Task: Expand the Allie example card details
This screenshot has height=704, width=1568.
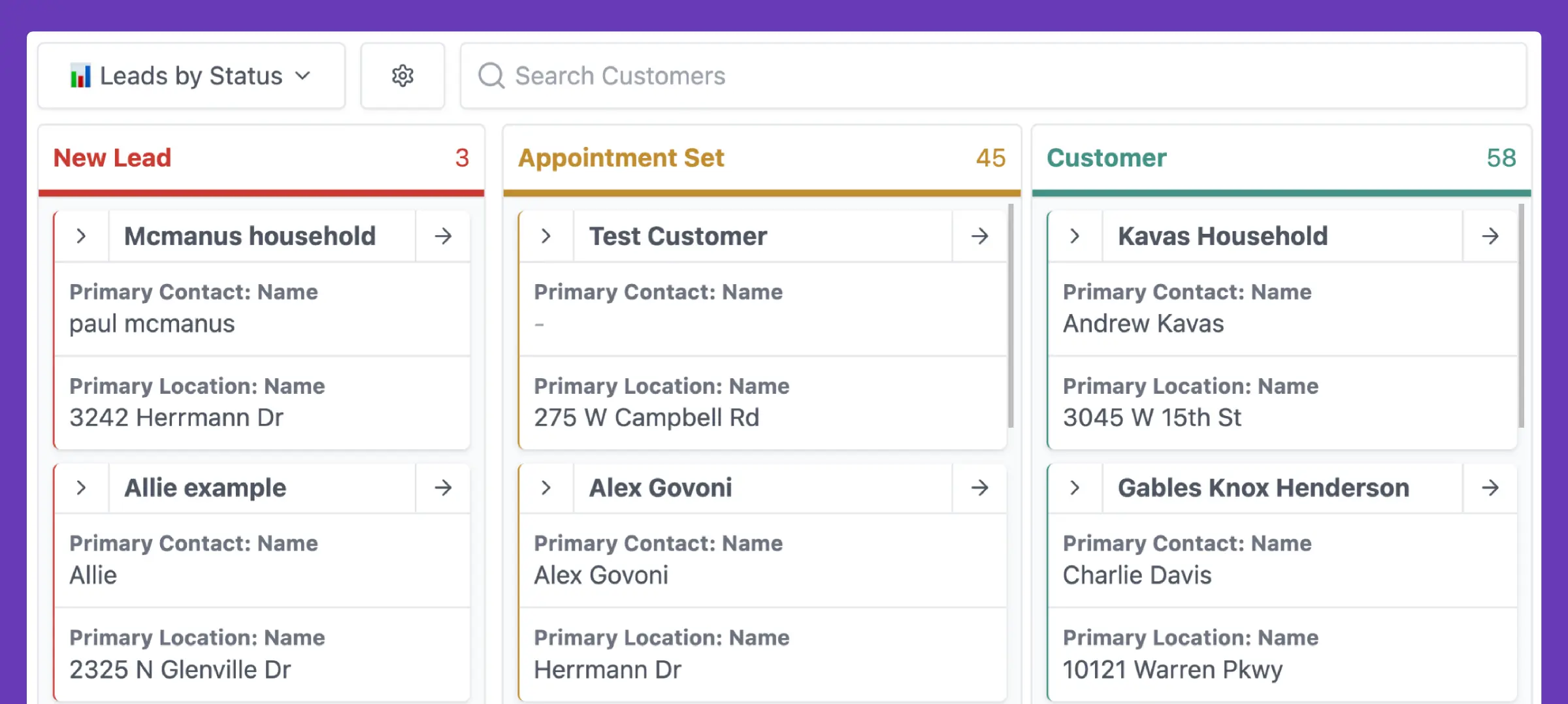Action: [x=81, y=487]
